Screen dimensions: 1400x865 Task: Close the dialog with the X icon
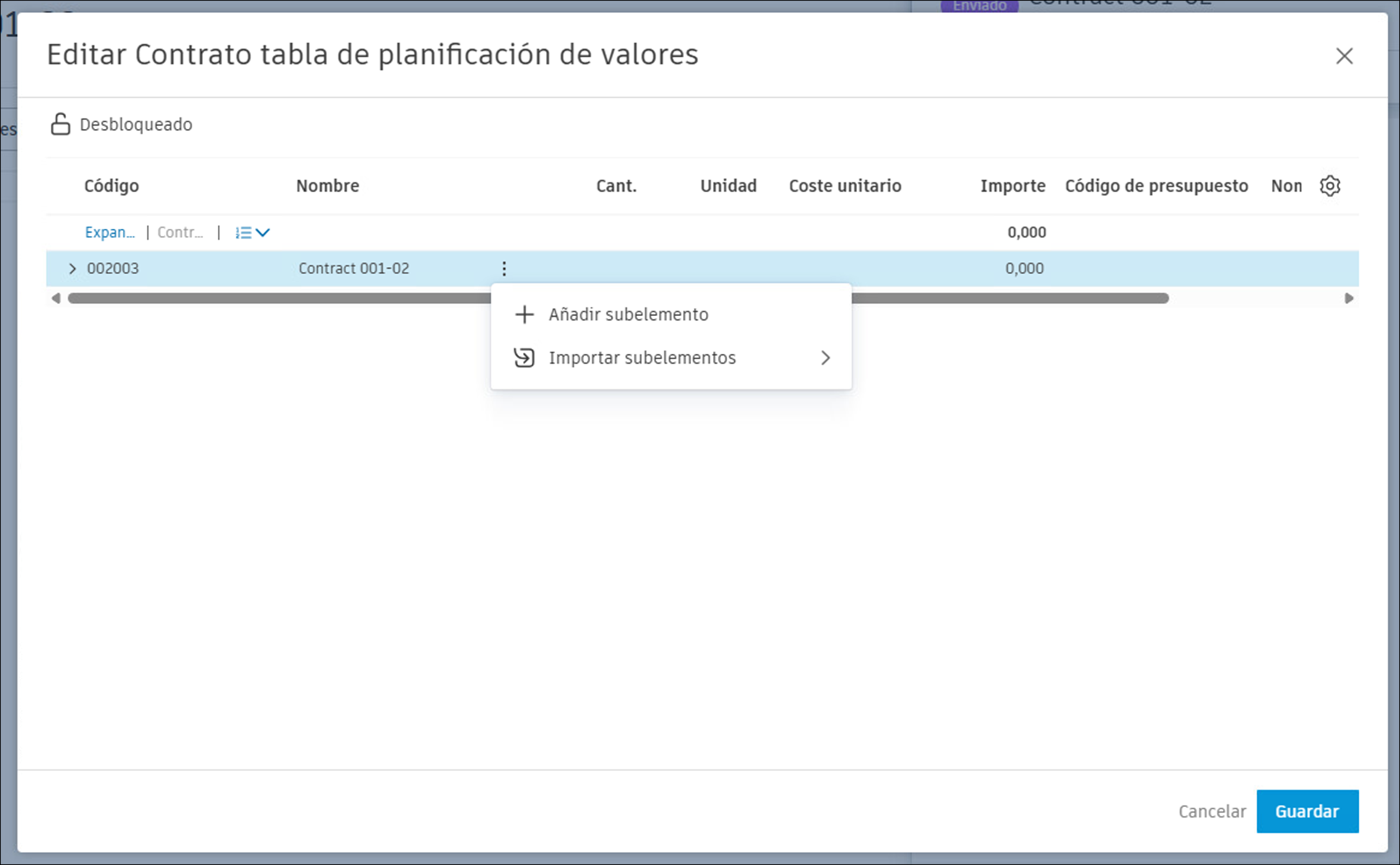(1344, 56)
